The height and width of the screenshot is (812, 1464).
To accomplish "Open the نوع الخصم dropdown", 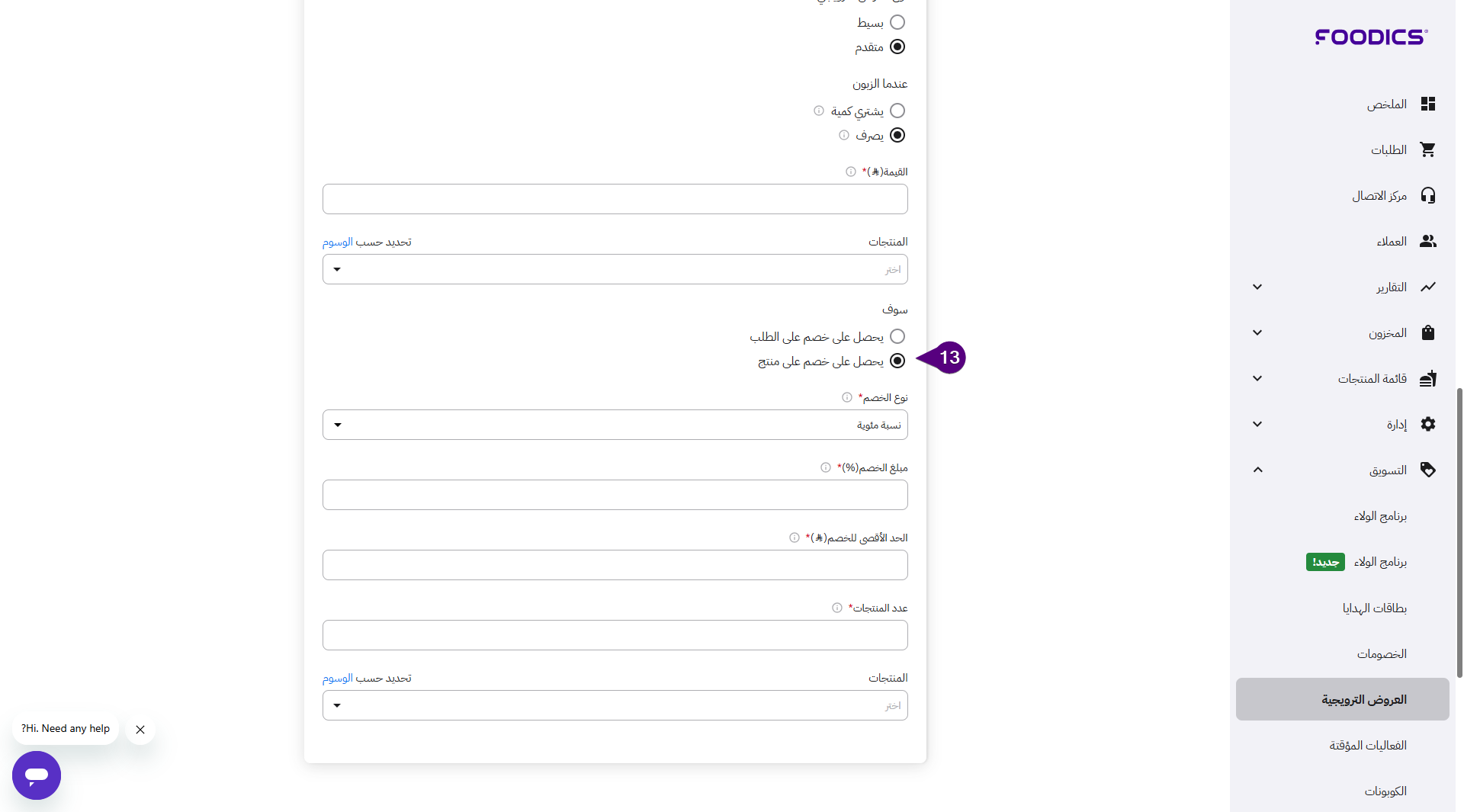I will coord(615,425).
